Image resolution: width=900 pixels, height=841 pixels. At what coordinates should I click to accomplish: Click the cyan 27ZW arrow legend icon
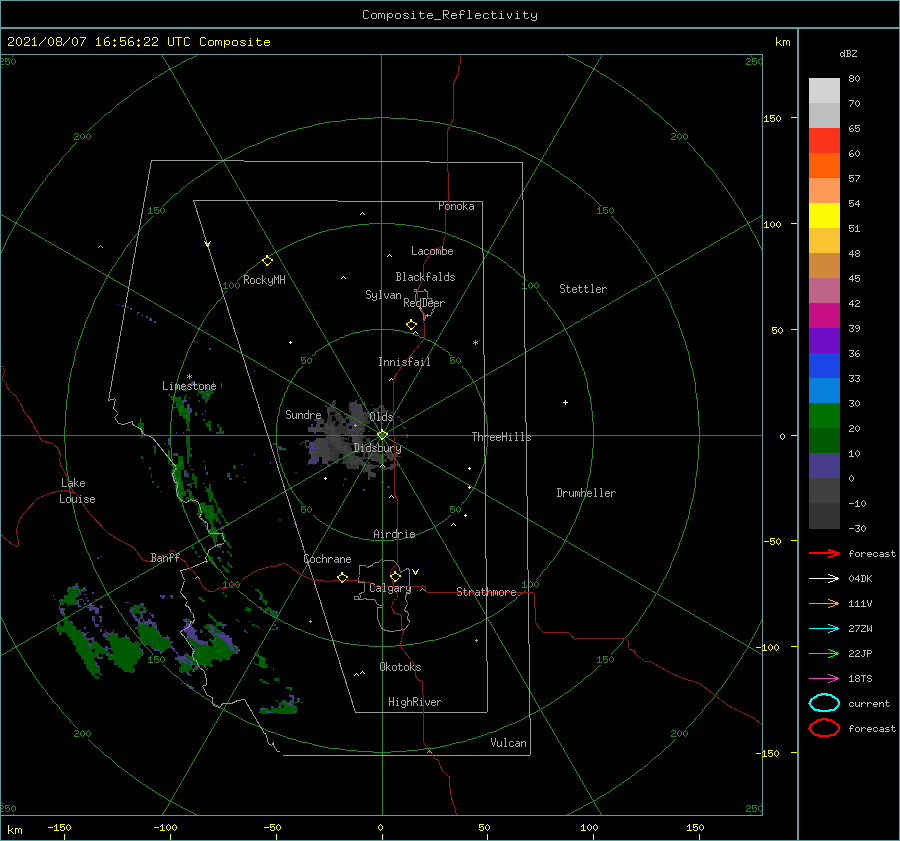824,629
